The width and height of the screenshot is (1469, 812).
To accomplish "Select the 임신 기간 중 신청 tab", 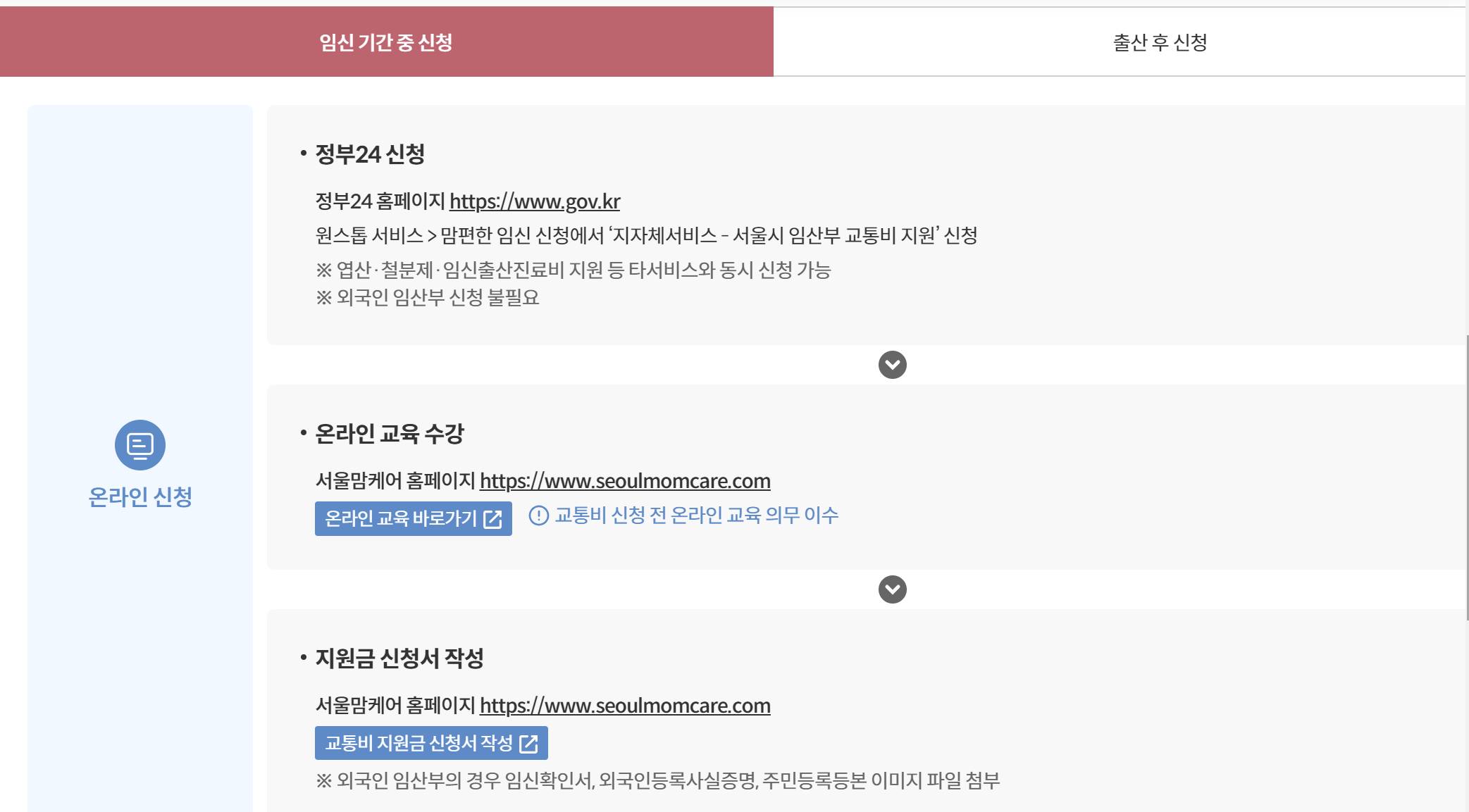I will point(387,41).
